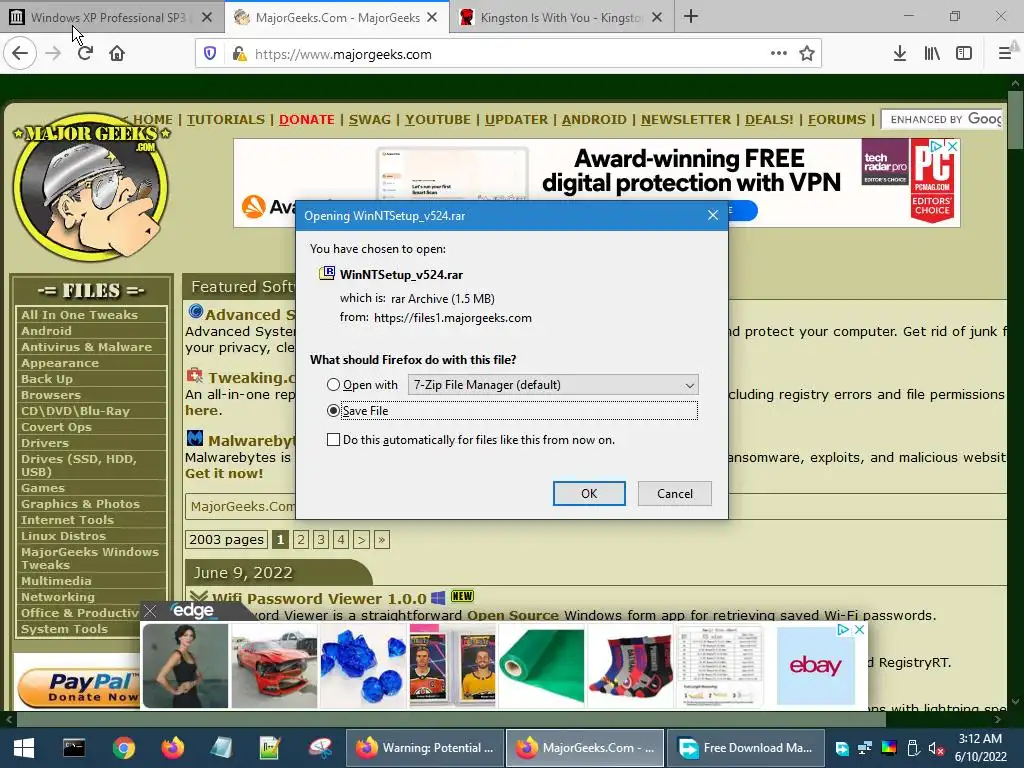
Task: Close the Avast ad with its X
Action: click(953, 146)
